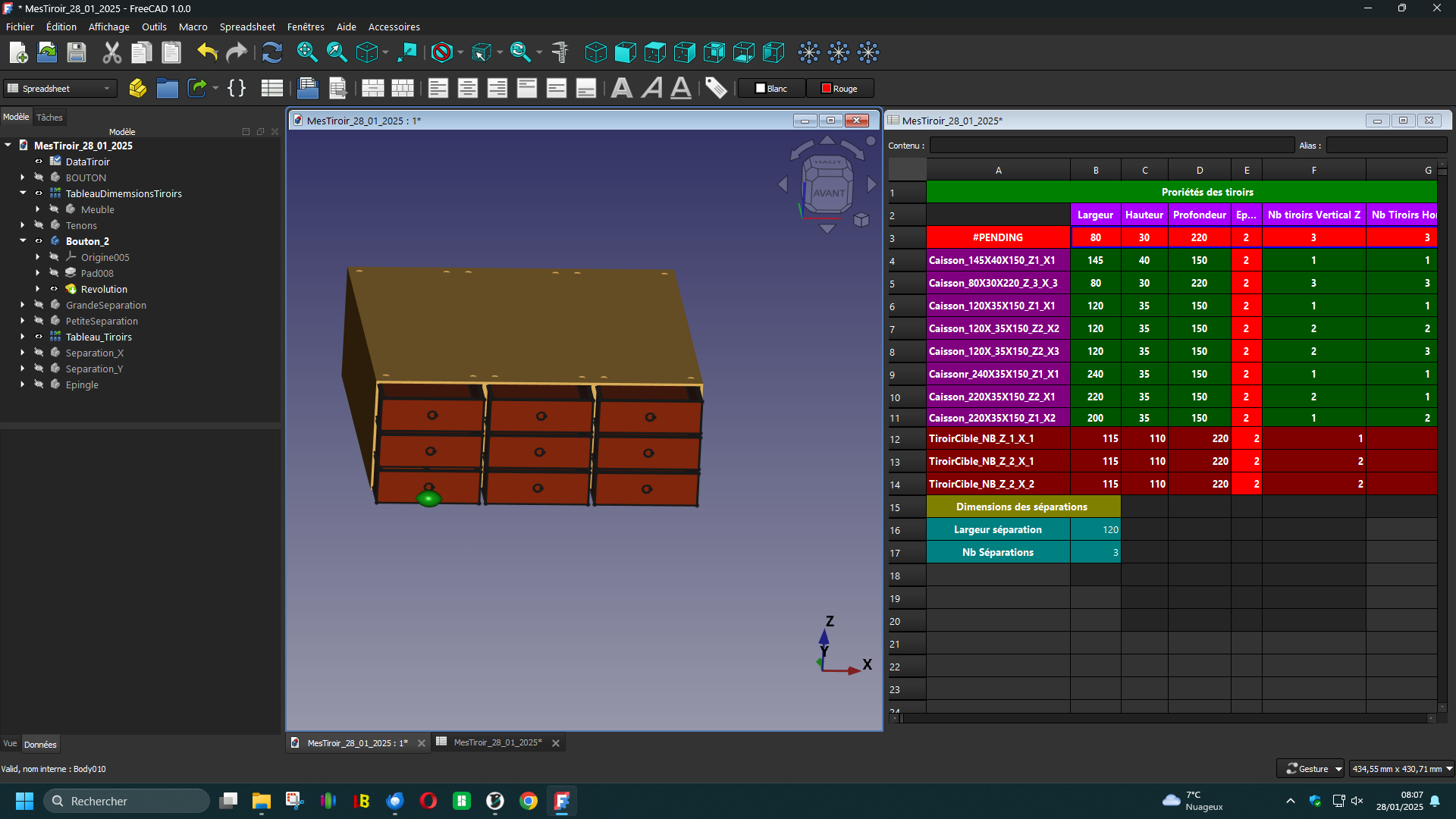
Task: Expand the GrandeSeparation tree item
Action: click(x=22, y=305)
